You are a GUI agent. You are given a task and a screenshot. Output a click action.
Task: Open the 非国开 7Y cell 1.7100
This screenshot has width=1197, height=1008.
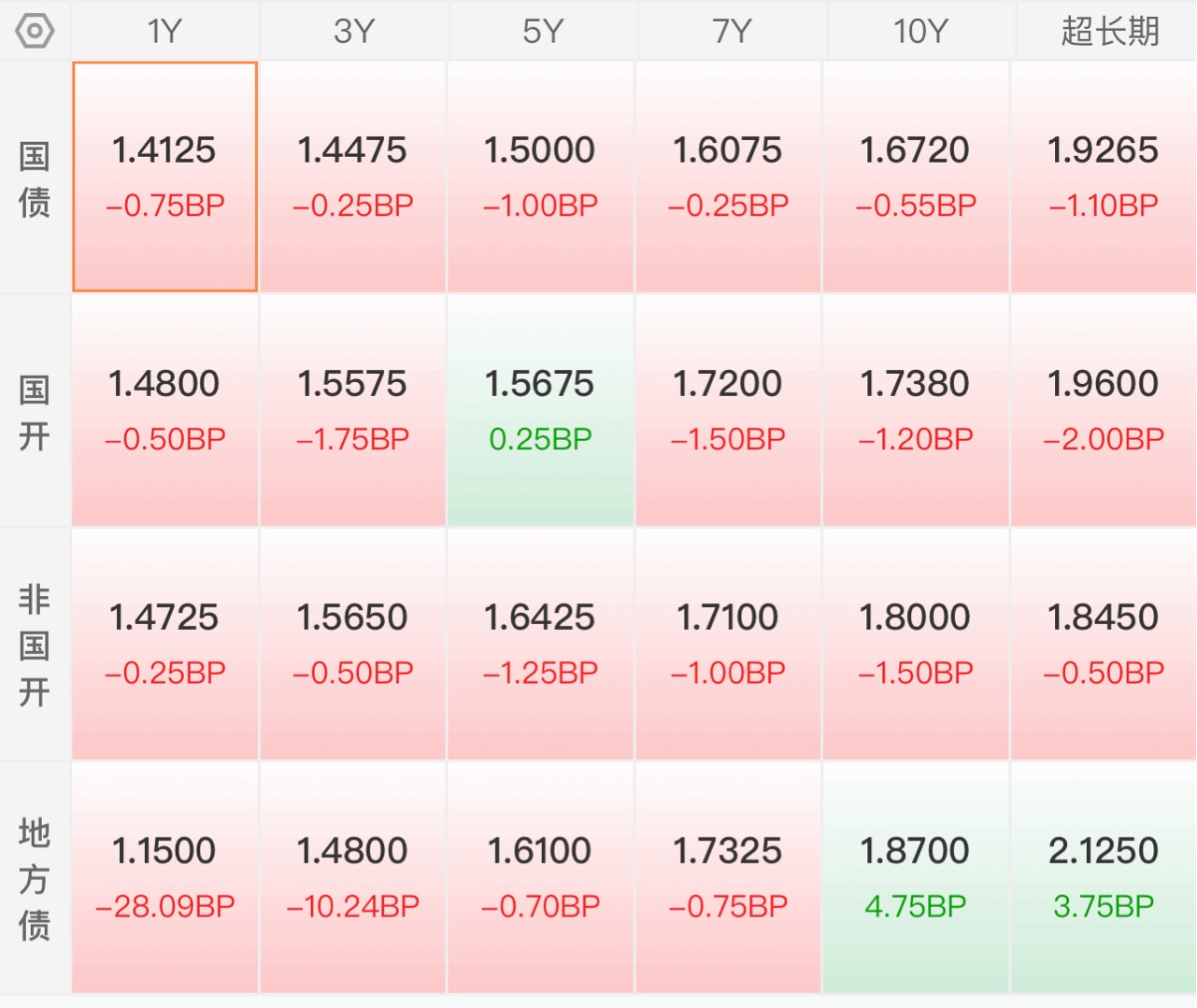tap(728, 645)
